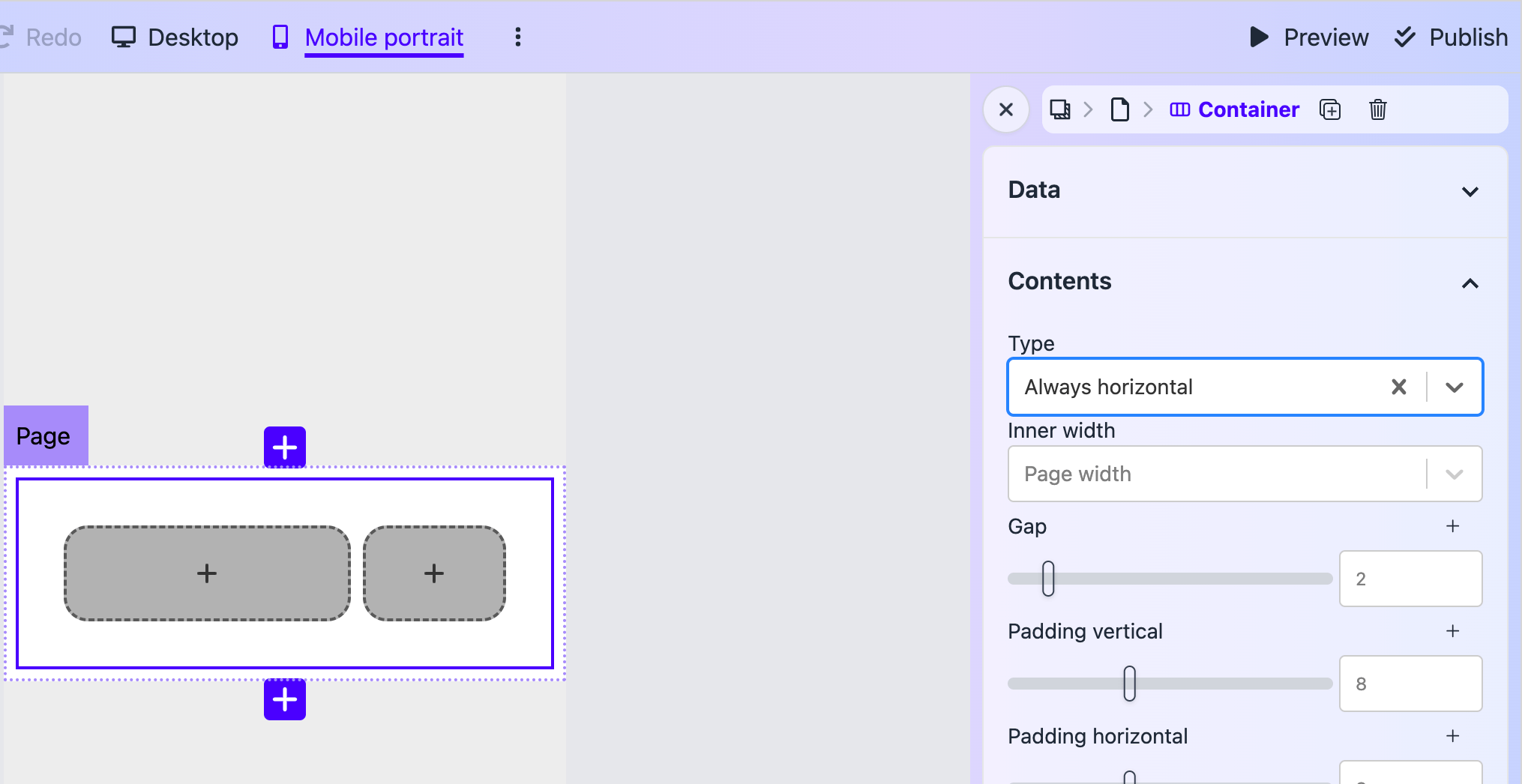Delete the container with trash icon
Screen dimensions: 1522x784
[x=1377, y=109]
